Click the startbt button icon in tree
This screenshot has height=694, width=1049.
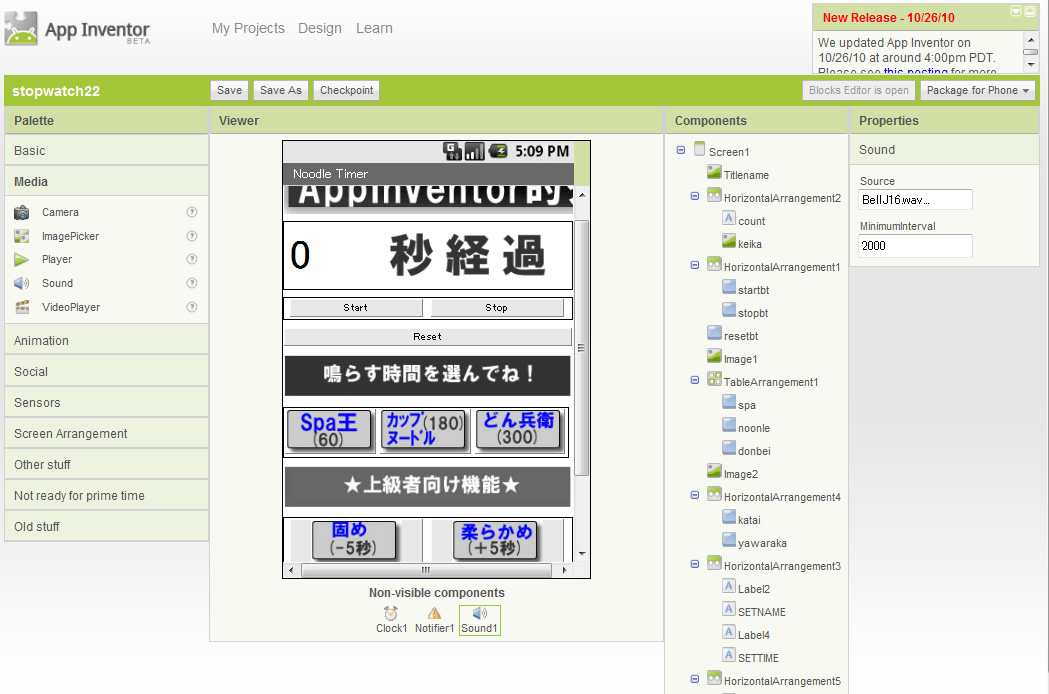(x=729, y=288)
